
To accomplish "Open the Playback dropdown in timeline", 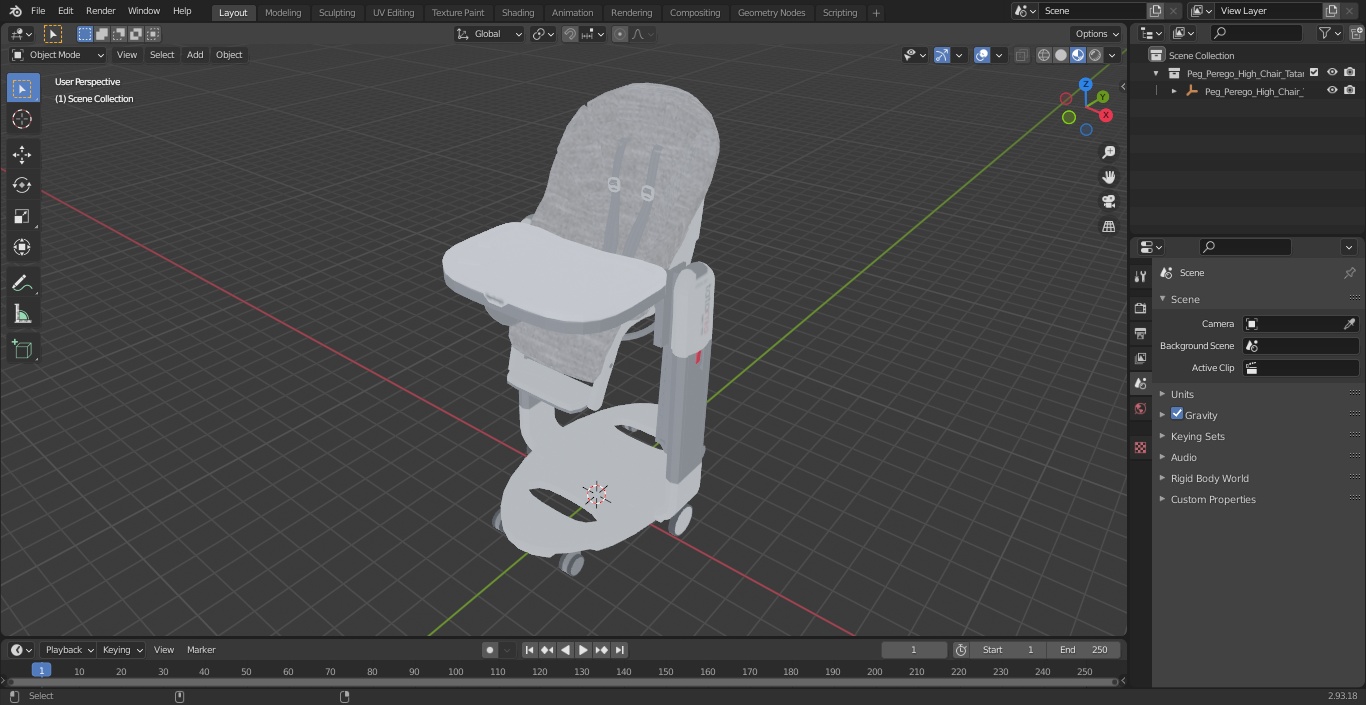I will coord(69,650).
